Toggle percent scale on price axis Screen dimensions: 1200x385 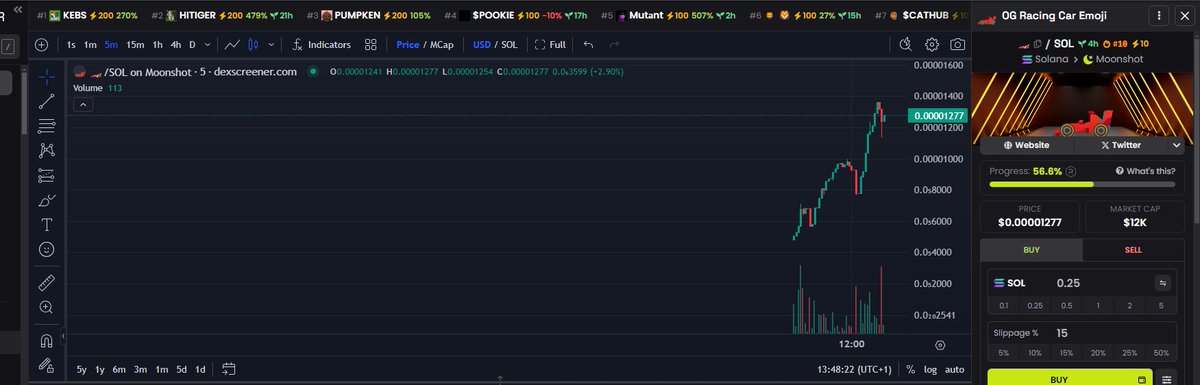[x=910, y=370]
